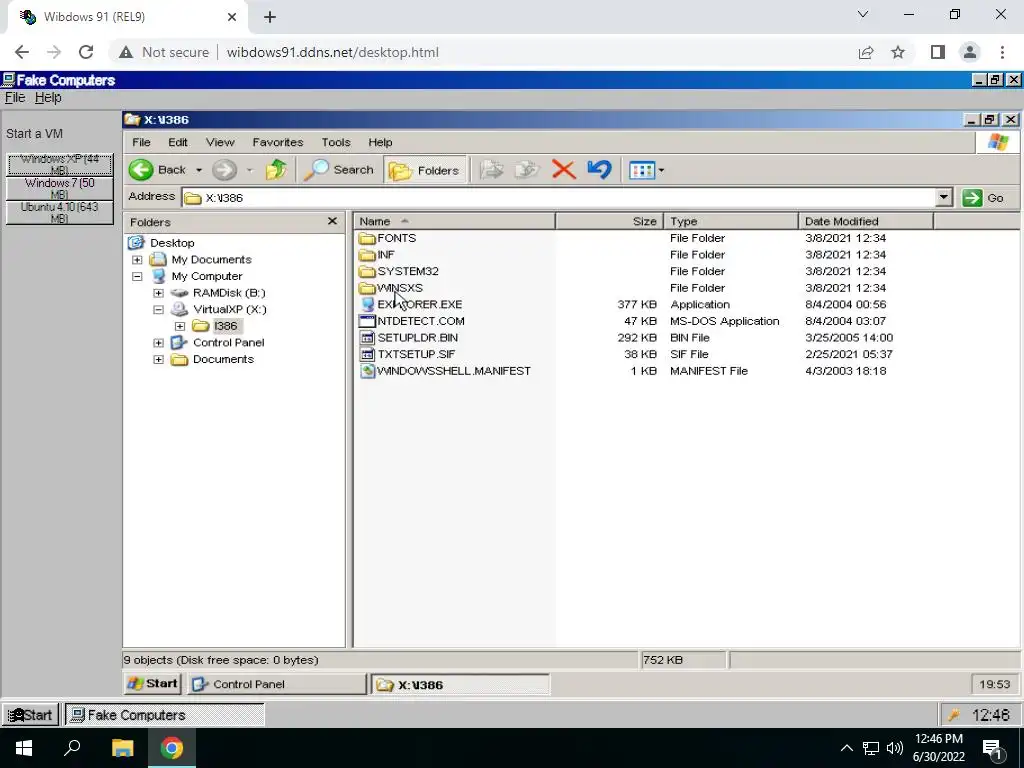Expand RAMDisk (B:) tree node

159,293
